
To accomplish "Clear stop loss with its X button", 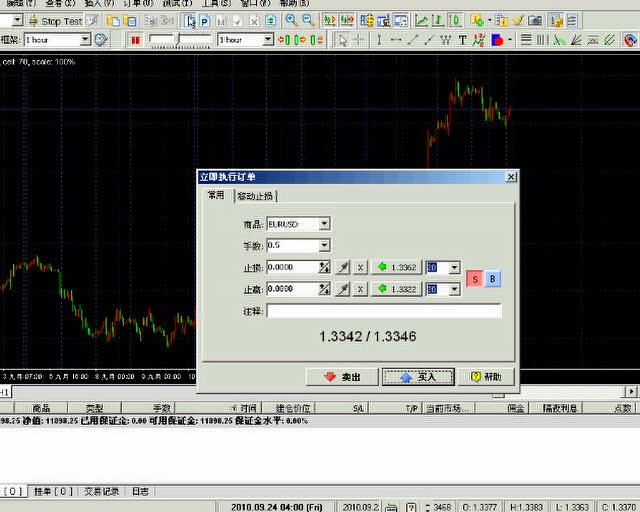I will pos(360,267).
